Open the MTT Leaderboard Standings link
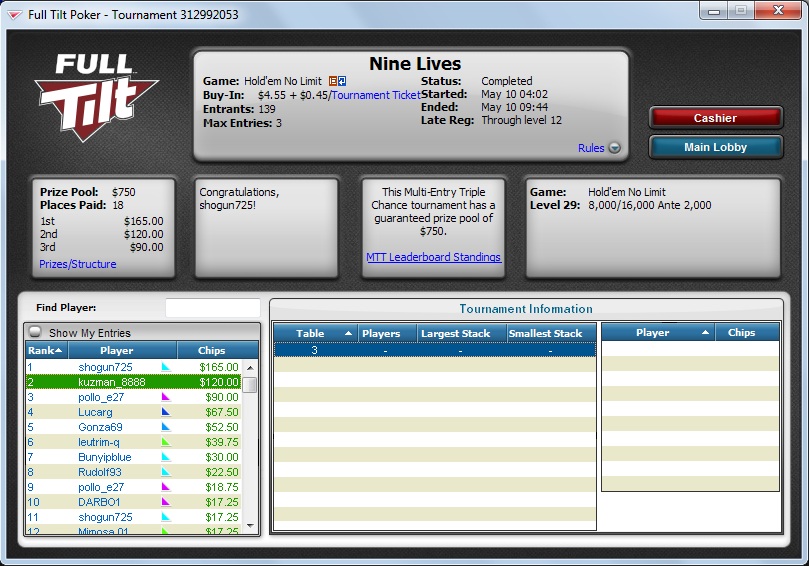This screenshot has height=566, width=809. pyautogui.click(x=433, y=257)
